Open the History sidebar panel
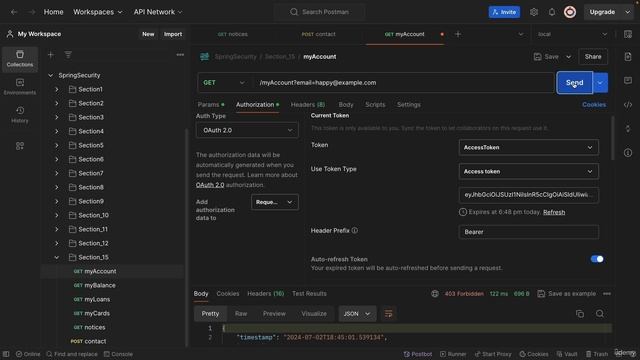 [20, 115]
